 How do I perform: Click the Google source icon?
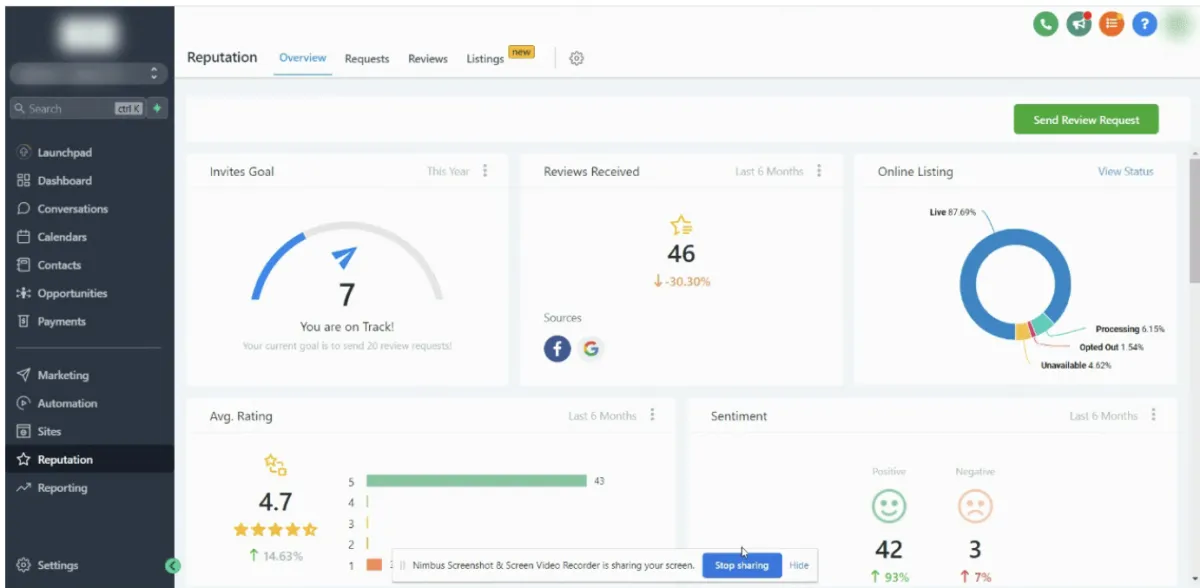(591, 348)
